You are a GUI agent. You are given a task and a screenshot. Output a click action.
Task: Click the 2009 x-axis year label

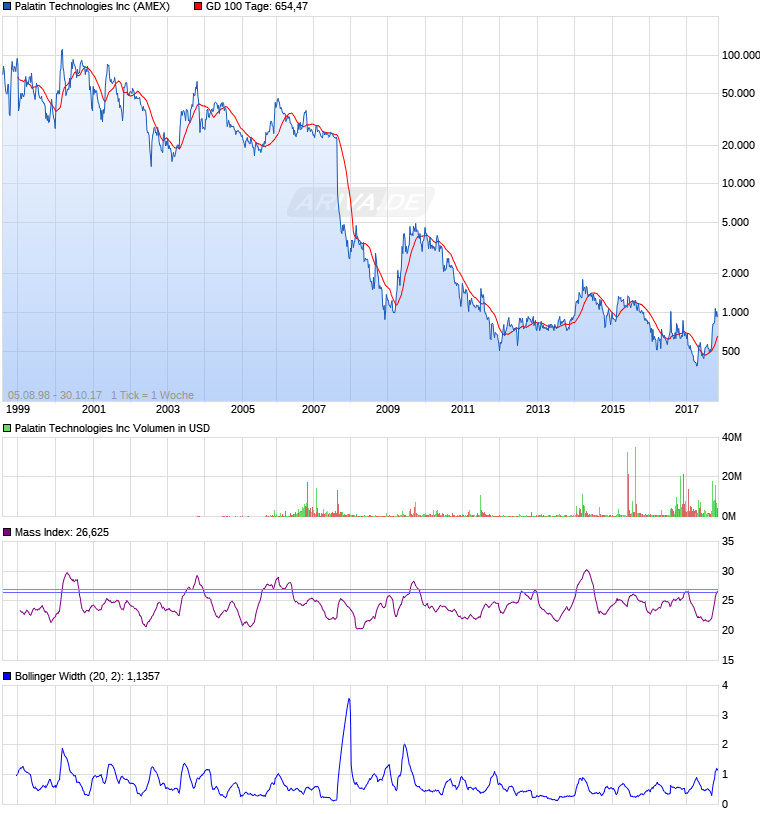point(388,409)
